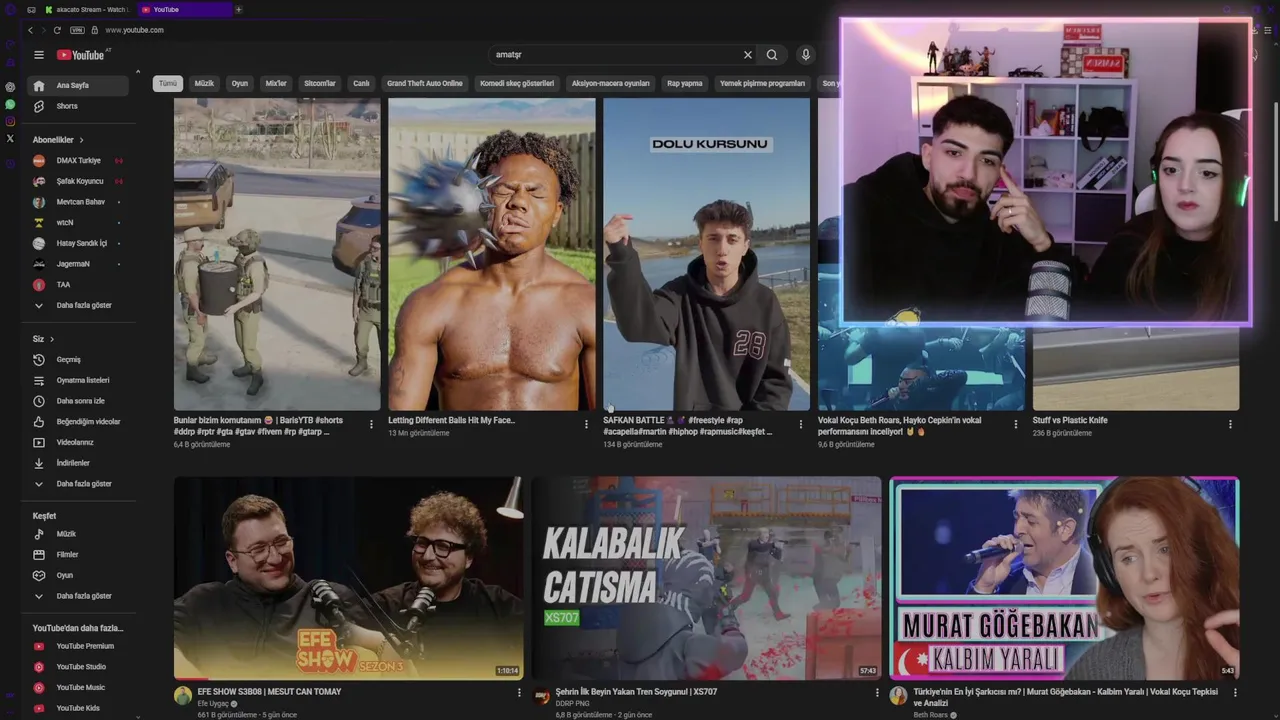Open Geçmiş history in the sidebar
1280x720 pixels.
[76, 359]
